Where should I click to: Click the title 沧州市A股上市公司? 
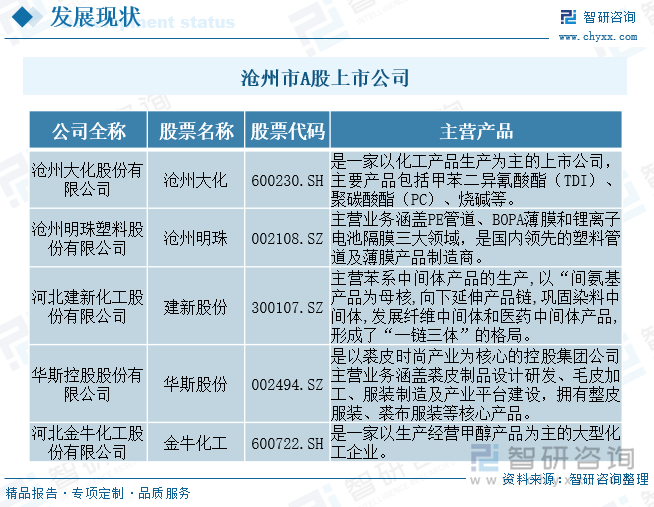[325, 78]
